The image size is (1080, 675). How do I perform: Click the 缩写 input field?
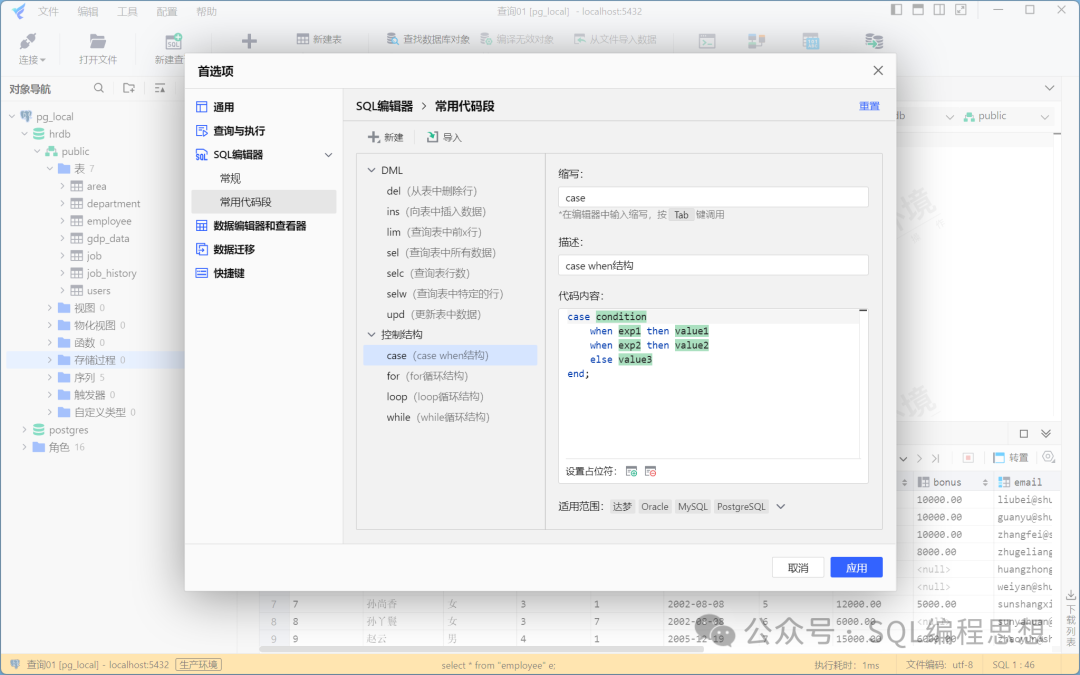pyautogui.click(x=713, y=198)
